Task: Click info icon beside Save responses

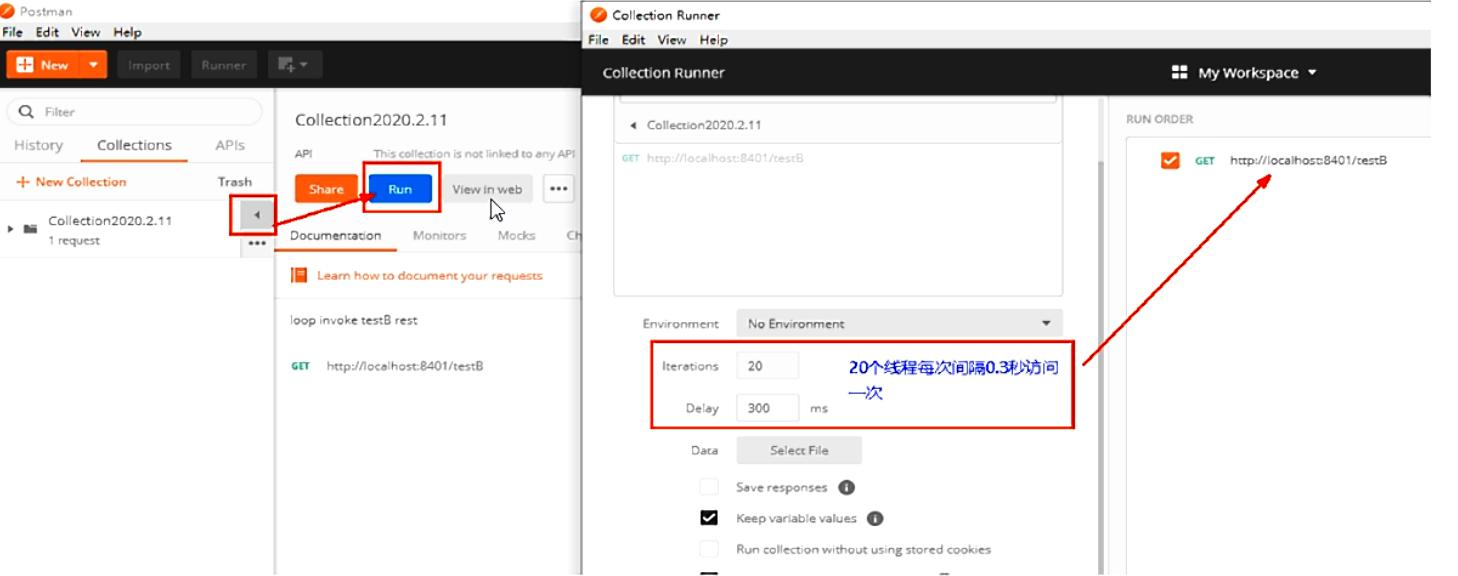Action: click(x=846, y=487)
